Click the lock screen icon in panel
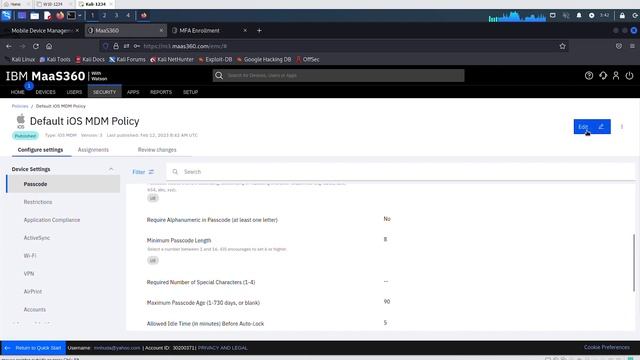Viewport: 640px width, 360px height. (x=622, y=16)
